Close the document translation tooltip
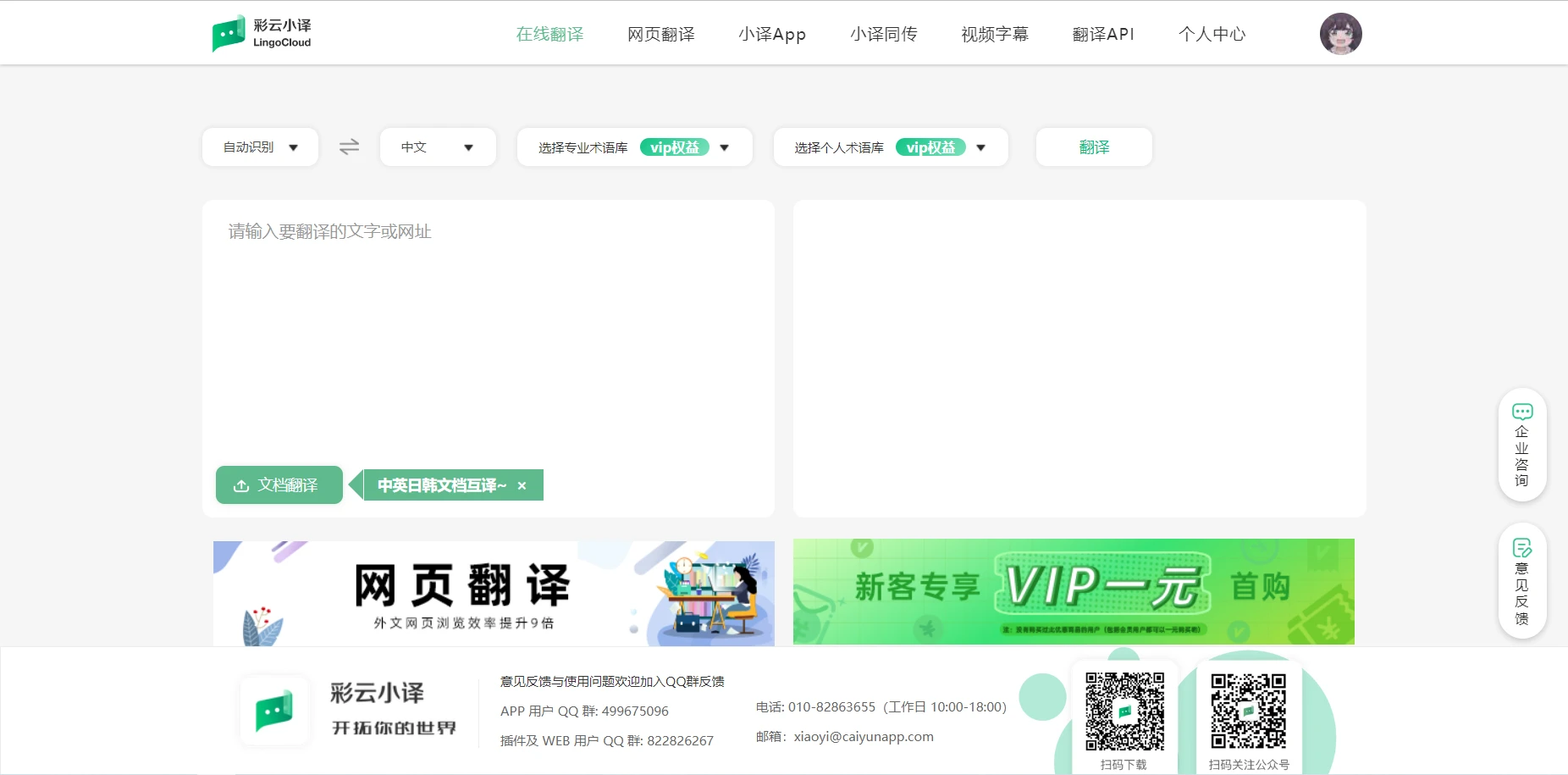Viewport: 1568px width, 775px height. tap(522, 485)
